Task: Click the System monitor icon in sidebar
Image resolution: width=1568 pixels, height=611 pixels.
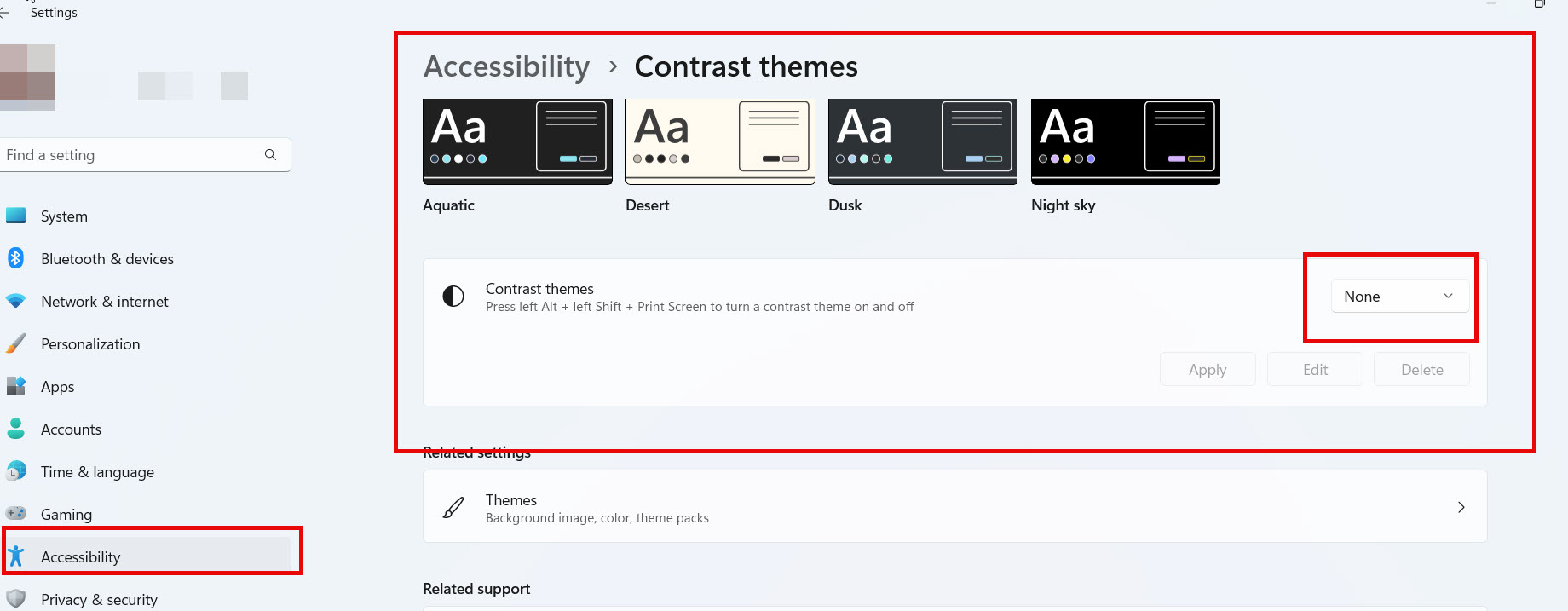Action: [x=16, y=216]
